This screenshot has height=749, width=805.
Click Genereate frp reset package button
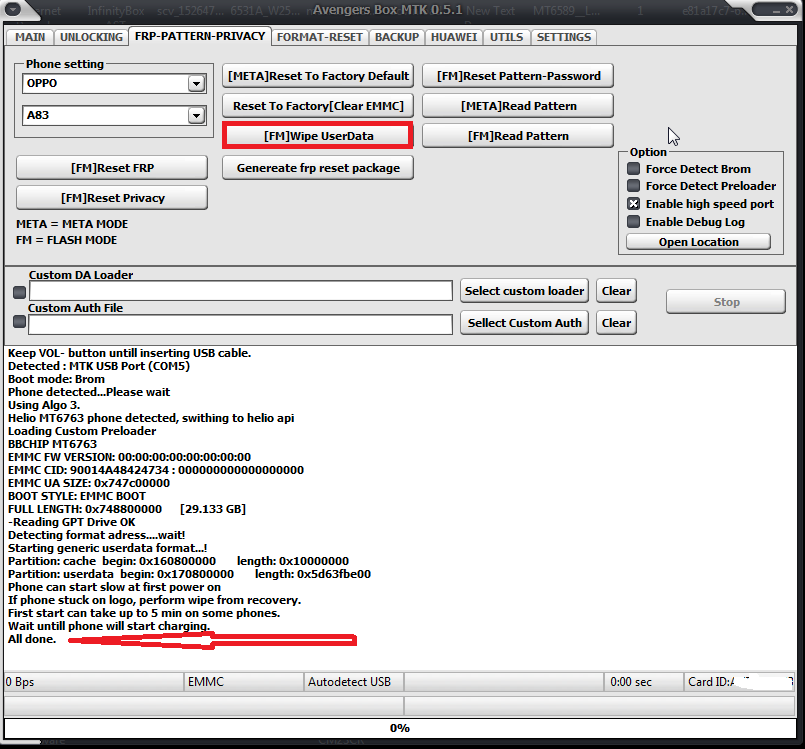pyautogui.click(x=318, y=168)
